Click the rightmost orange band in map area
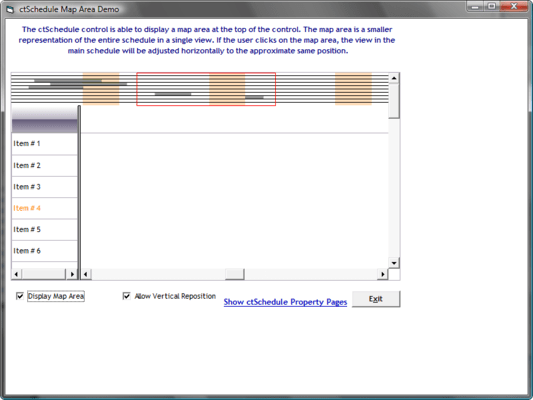The height and width of the screenshot is (400, 533). coord(353,89)
